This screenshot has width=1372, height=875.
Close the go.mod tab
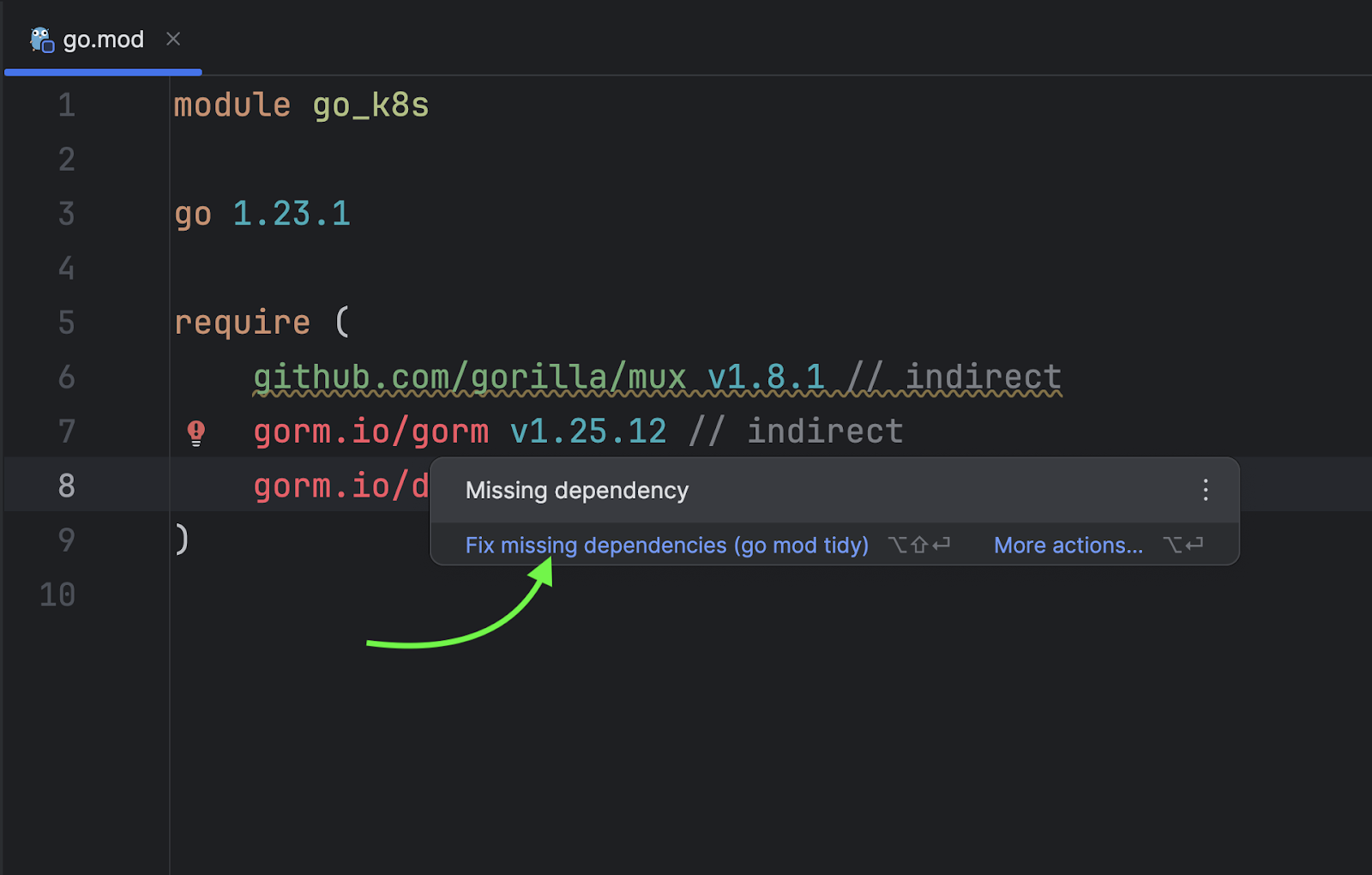[173, 39]
